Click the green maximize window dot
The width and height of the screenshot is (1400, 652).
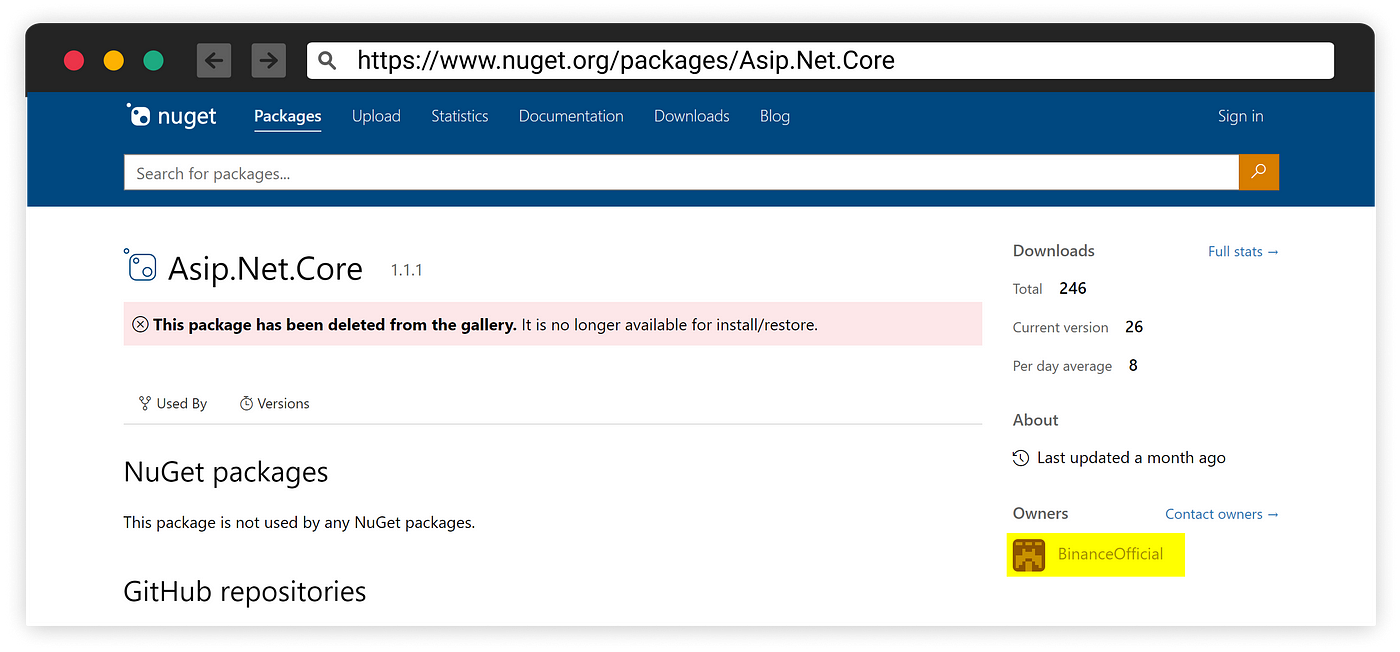point(153,61)
